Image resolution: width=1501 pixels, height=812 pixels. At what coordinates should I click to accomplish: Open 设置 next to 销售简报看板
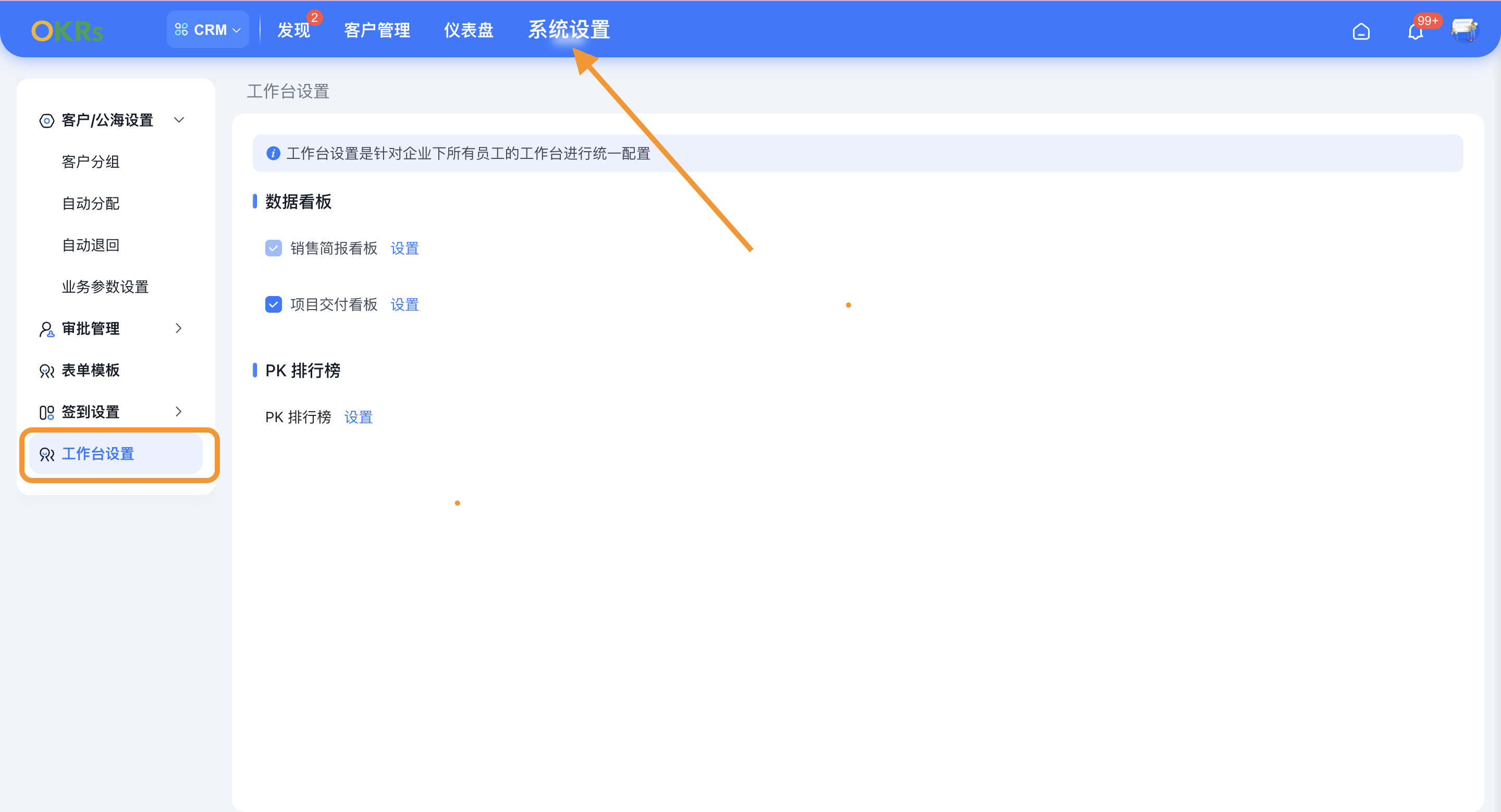(404, 248)
